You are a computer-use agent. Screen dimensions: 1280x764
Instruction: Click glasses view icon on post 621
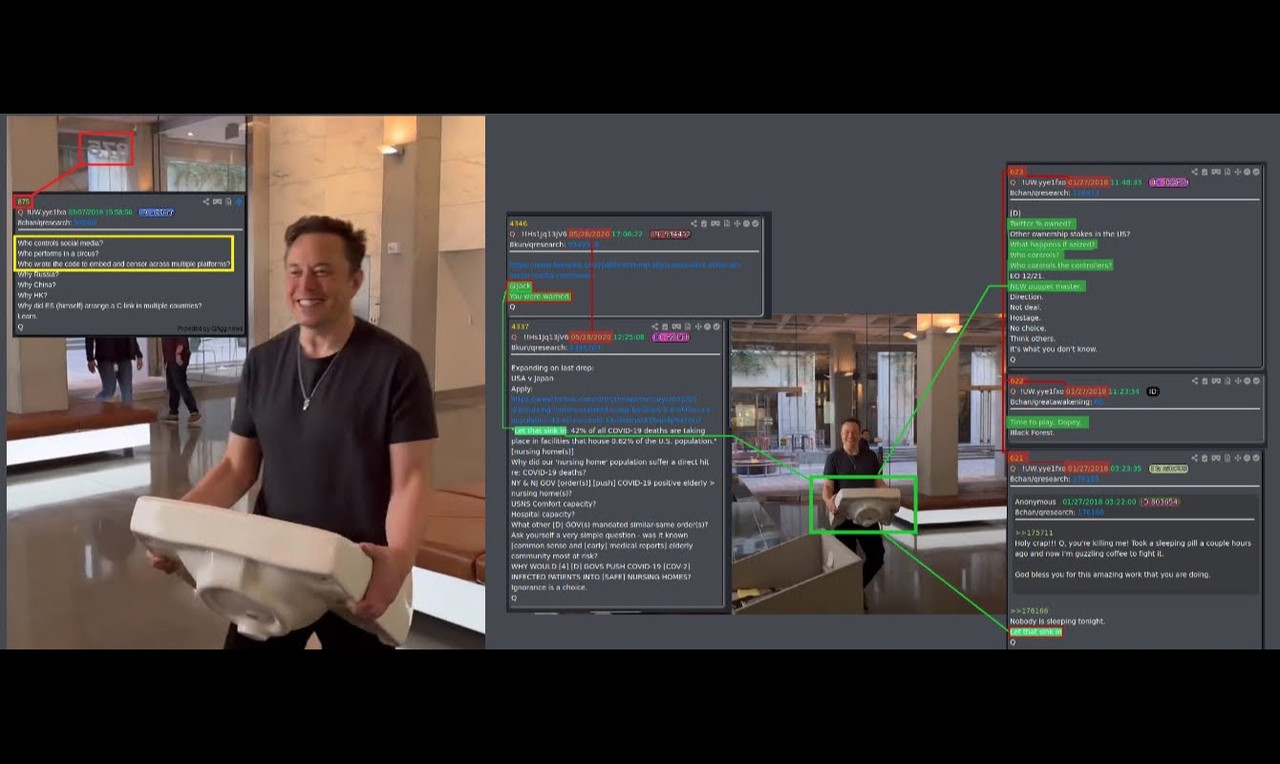(x=1216, y=458)
